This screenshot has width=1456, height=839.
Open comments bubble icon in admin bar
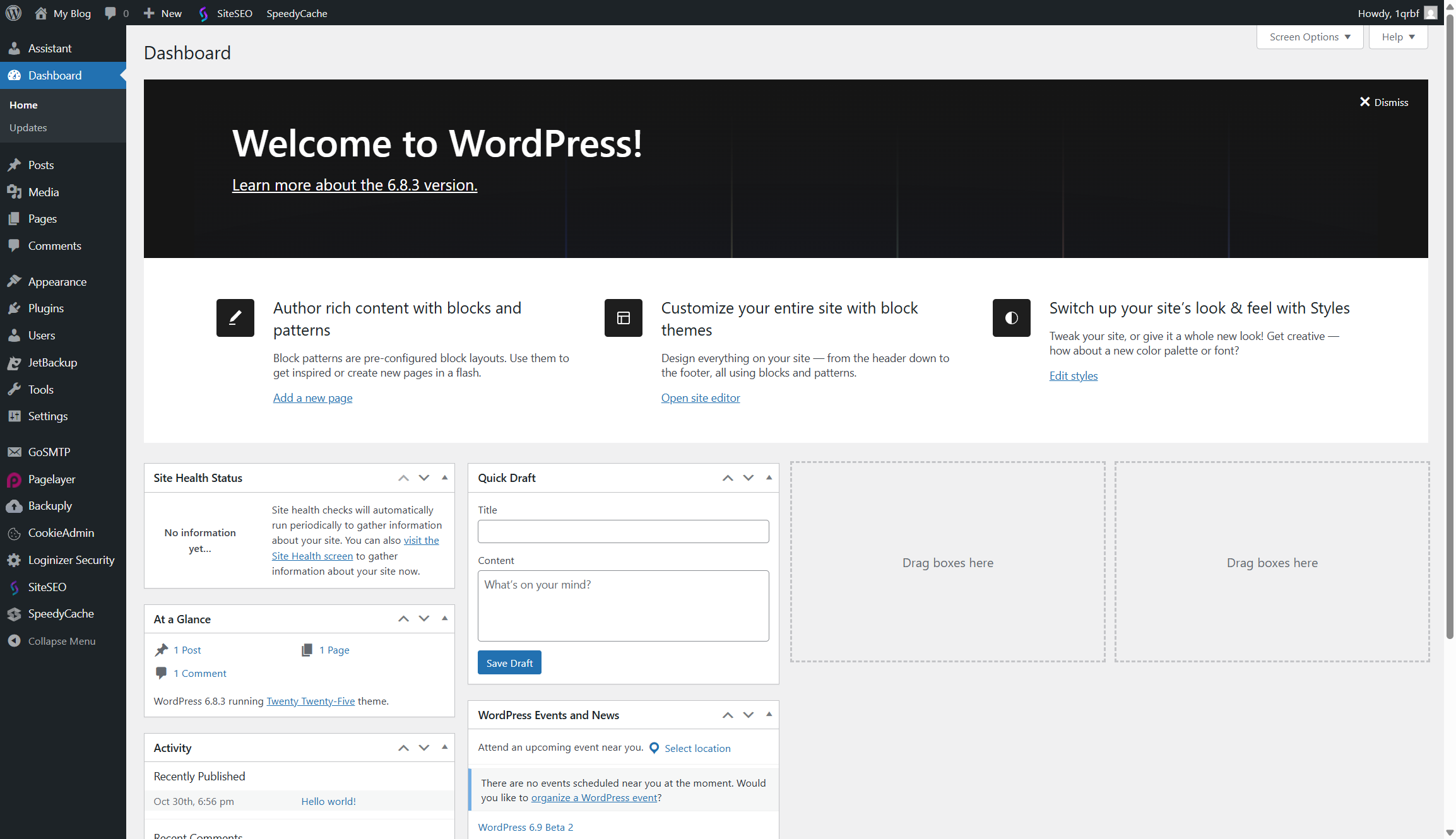tap(110, 13)
